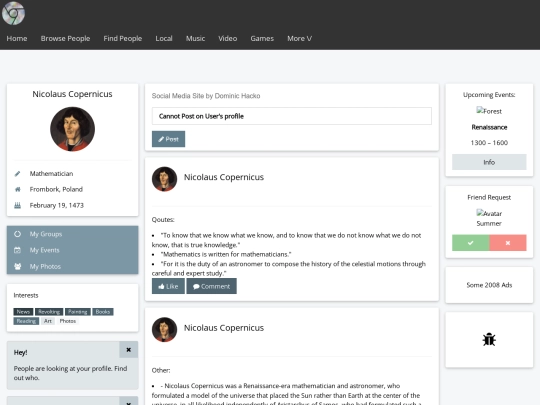Image resolution: width=540 pixels, height=405 pixels.
Task: Click the Nicolaus Copernicus heading on Other post
Action: pyautogui.click(x=224, y=328)
